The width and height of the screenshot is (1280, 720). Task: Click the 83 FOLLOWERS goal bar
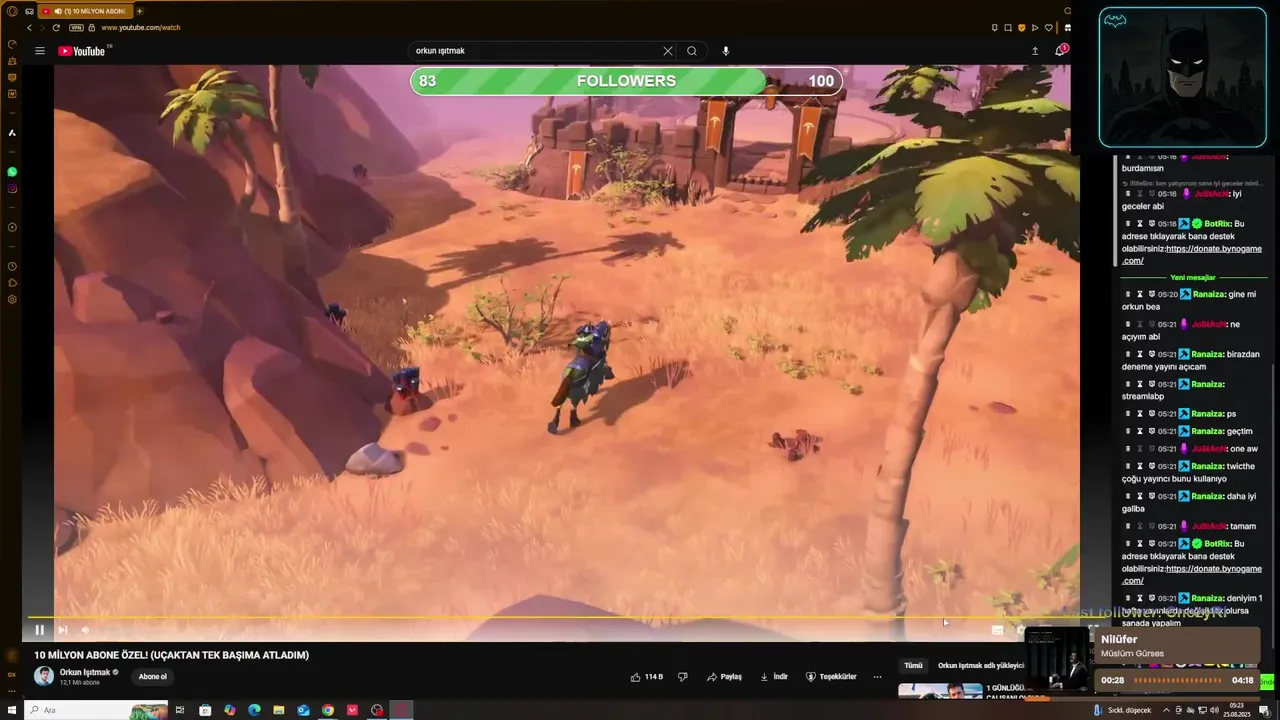tap(626, 81)
